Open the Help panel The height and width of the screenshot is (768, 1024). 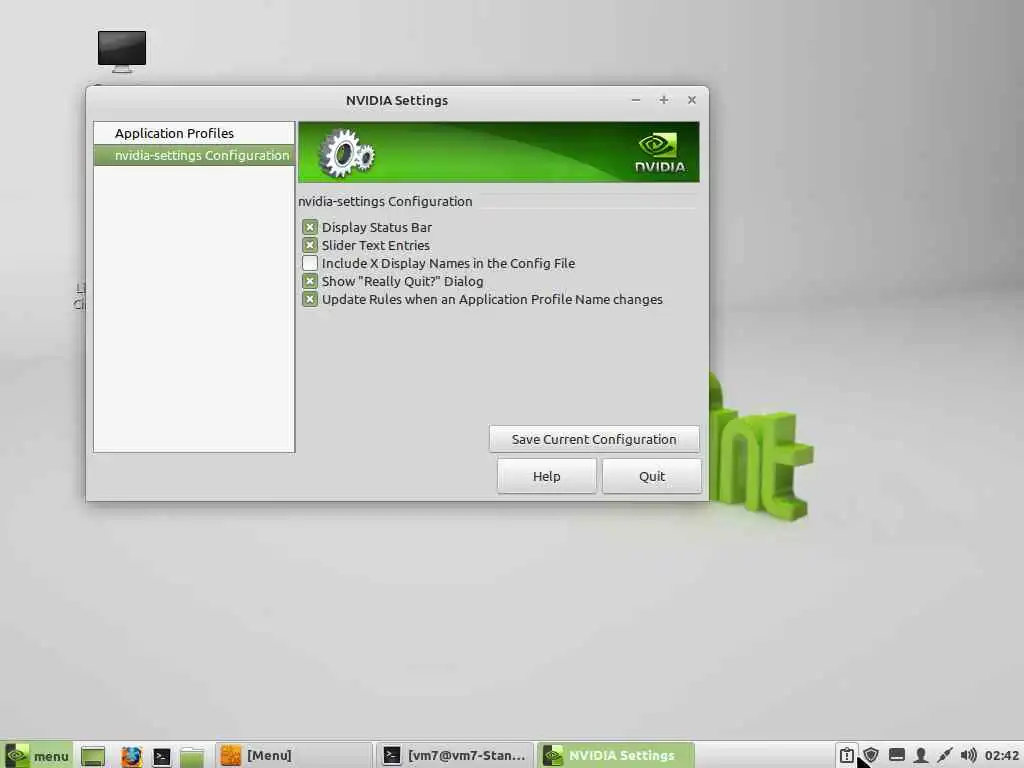(x=547, y=476)
